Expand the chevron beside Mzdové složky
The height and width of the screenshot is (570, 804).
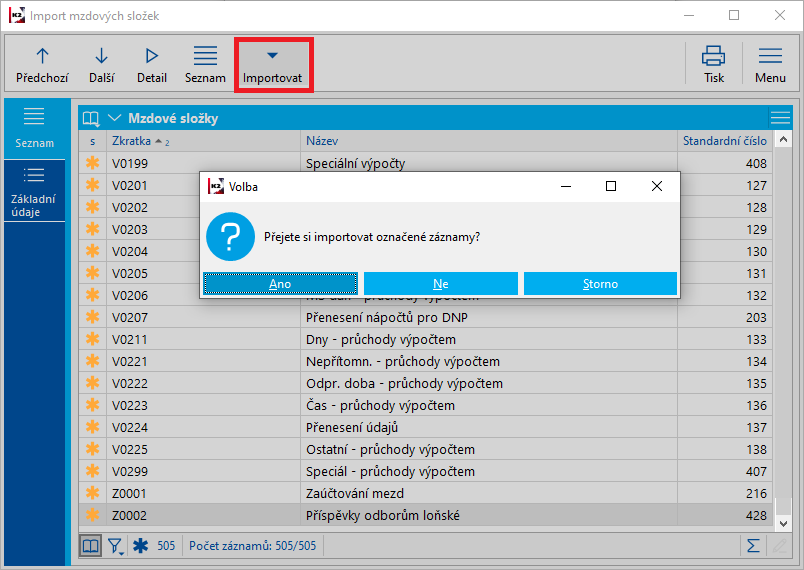click(114, 118)
